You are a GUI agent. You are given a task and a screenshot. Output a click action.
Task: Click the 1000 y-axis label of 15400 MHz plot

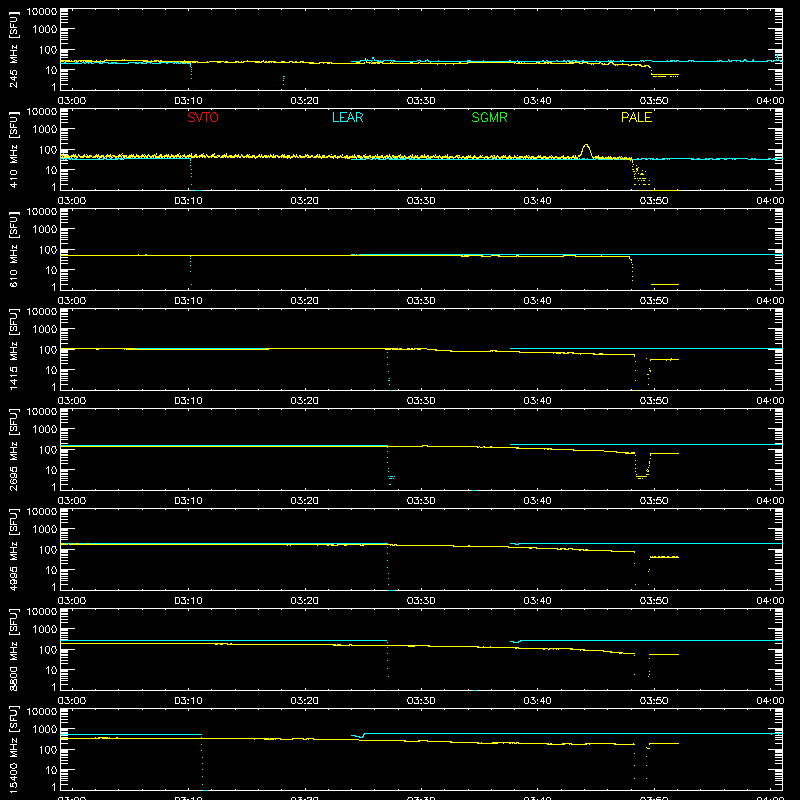click(45, 730)
